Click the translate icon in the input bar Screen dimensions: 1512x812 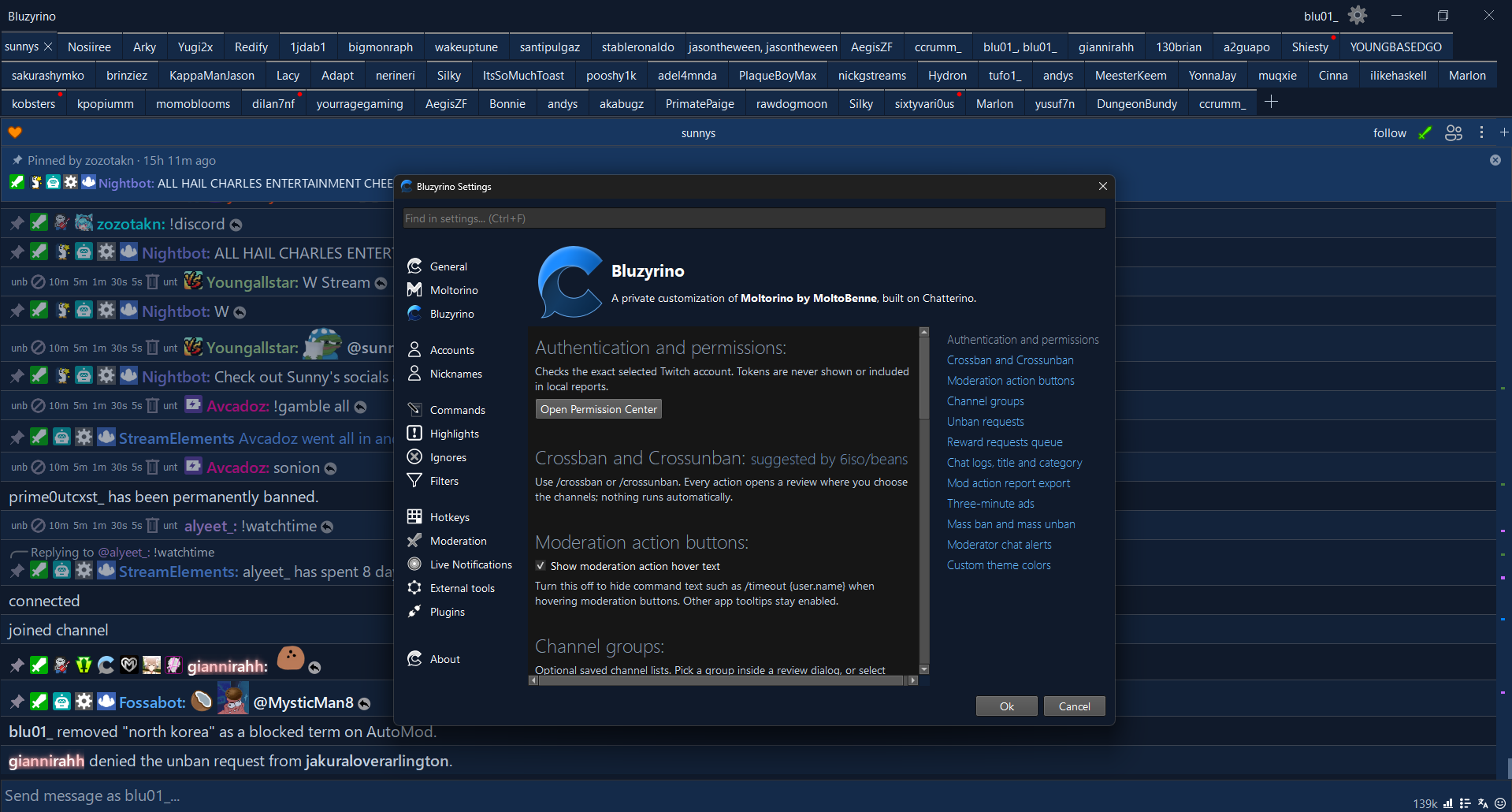point(1483,803)
